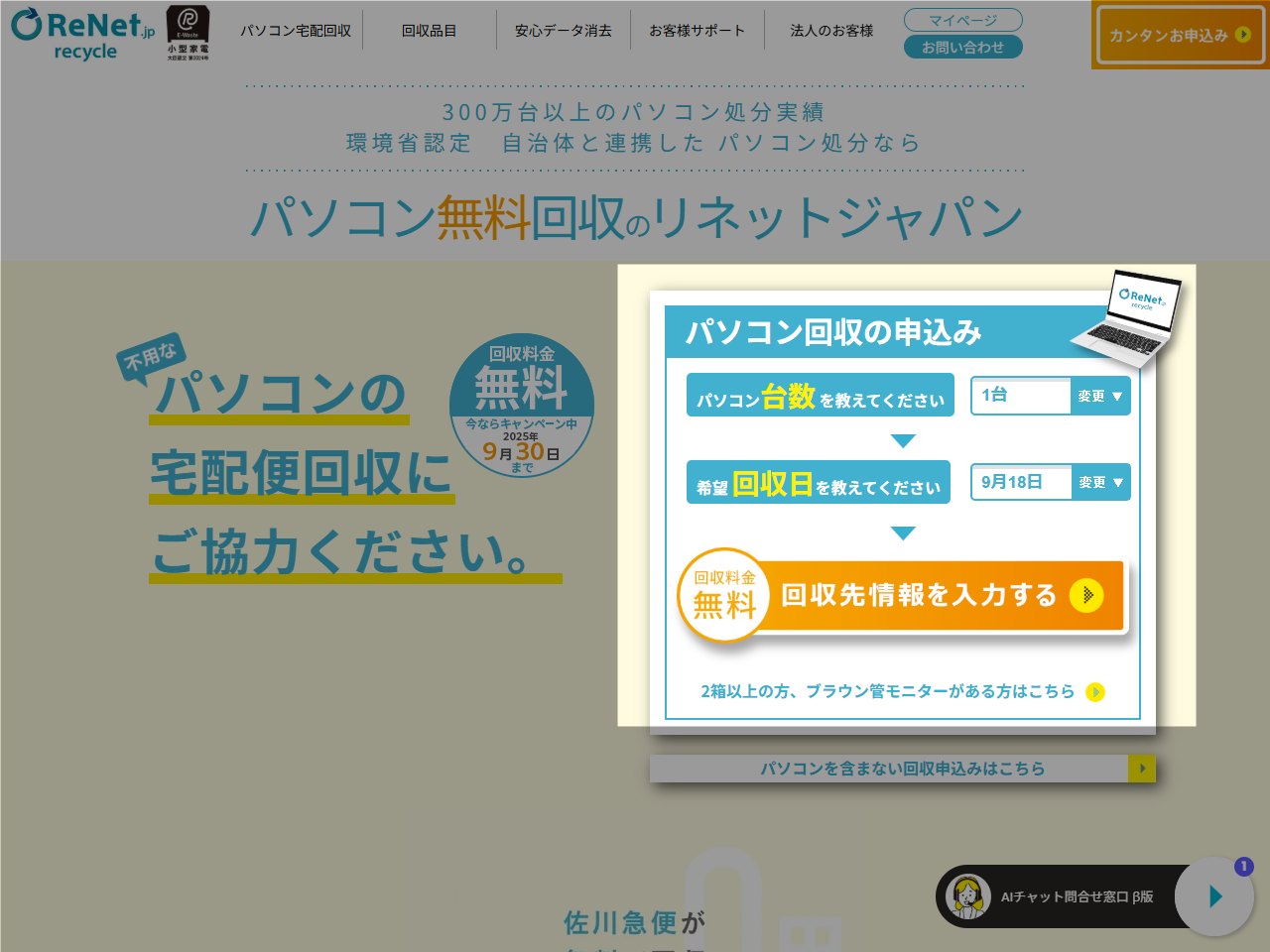This screenshot has width=1270, height=952.
Task: Open お問い合わせ page
Action: click(961, 46)
